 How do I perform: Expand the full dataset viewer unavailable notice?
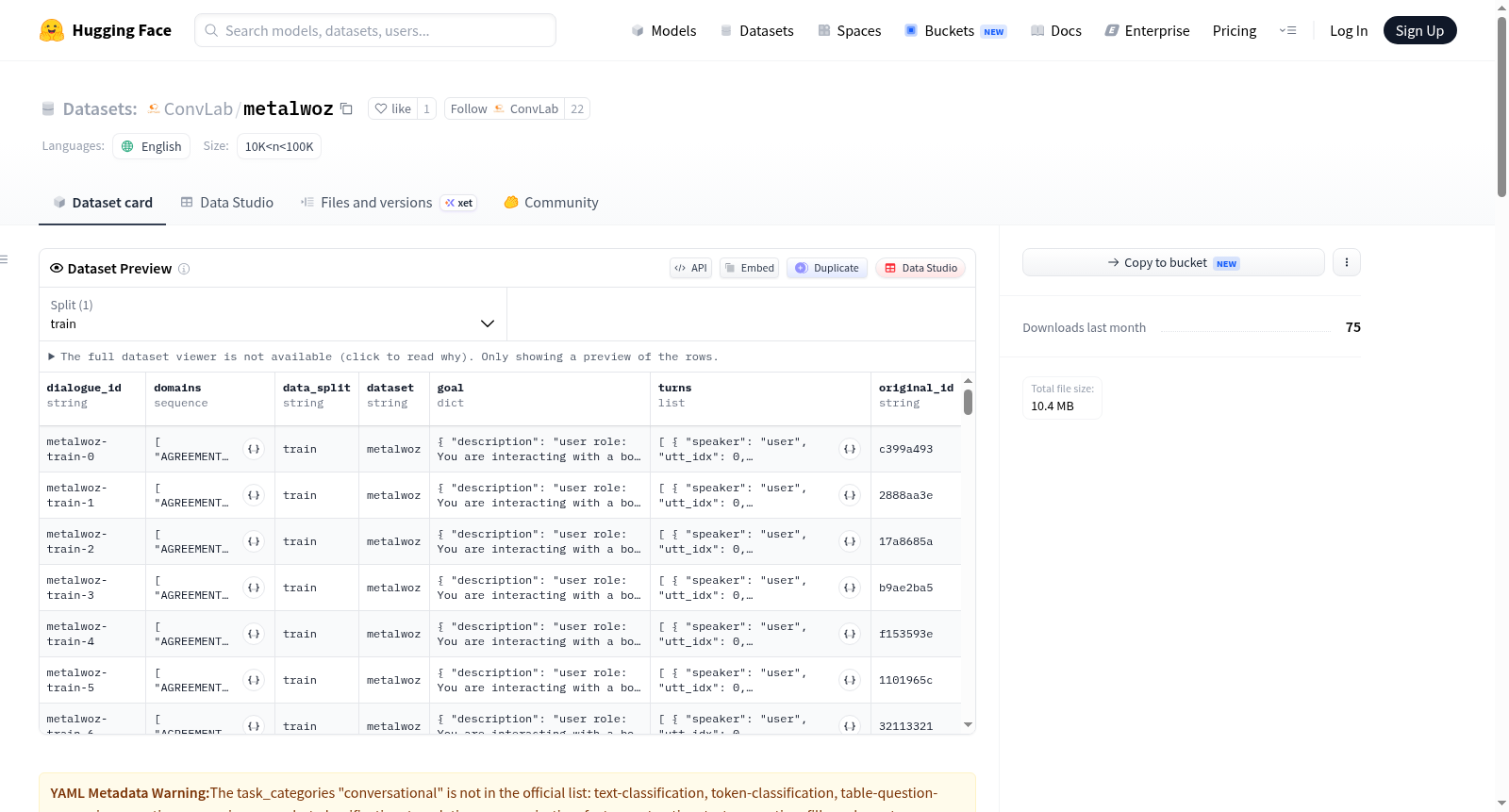[x=383, y=356]
